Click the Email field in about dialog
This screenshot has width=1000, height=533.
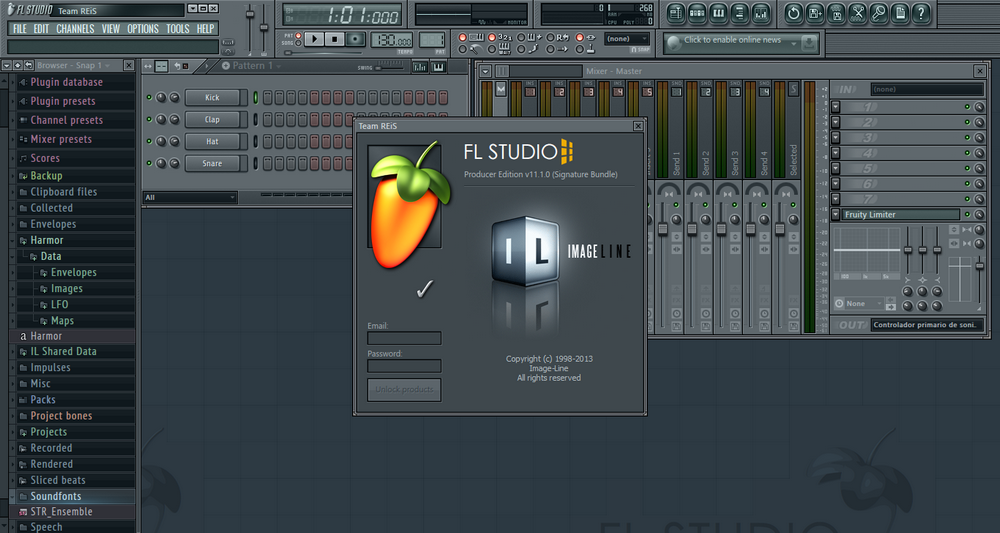[404, 338]
